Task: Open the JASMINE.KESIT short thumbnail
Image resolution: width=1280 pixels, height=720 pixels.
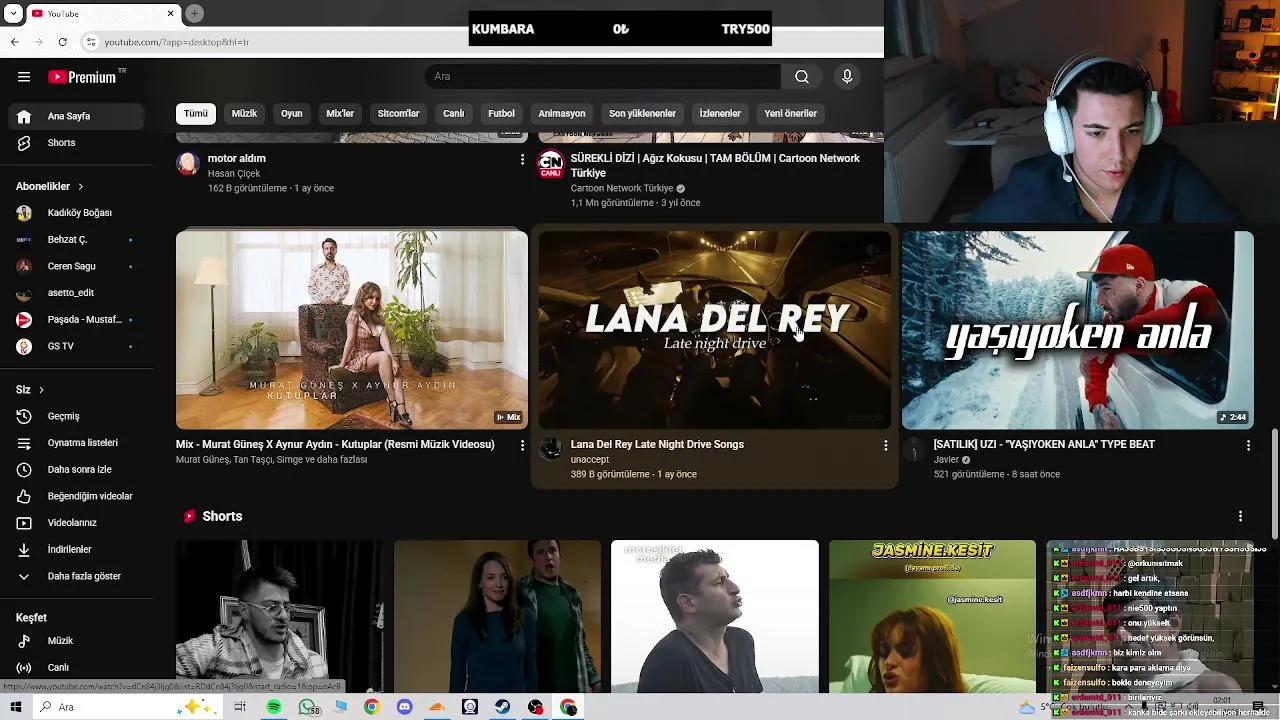Action: [932, 616]
